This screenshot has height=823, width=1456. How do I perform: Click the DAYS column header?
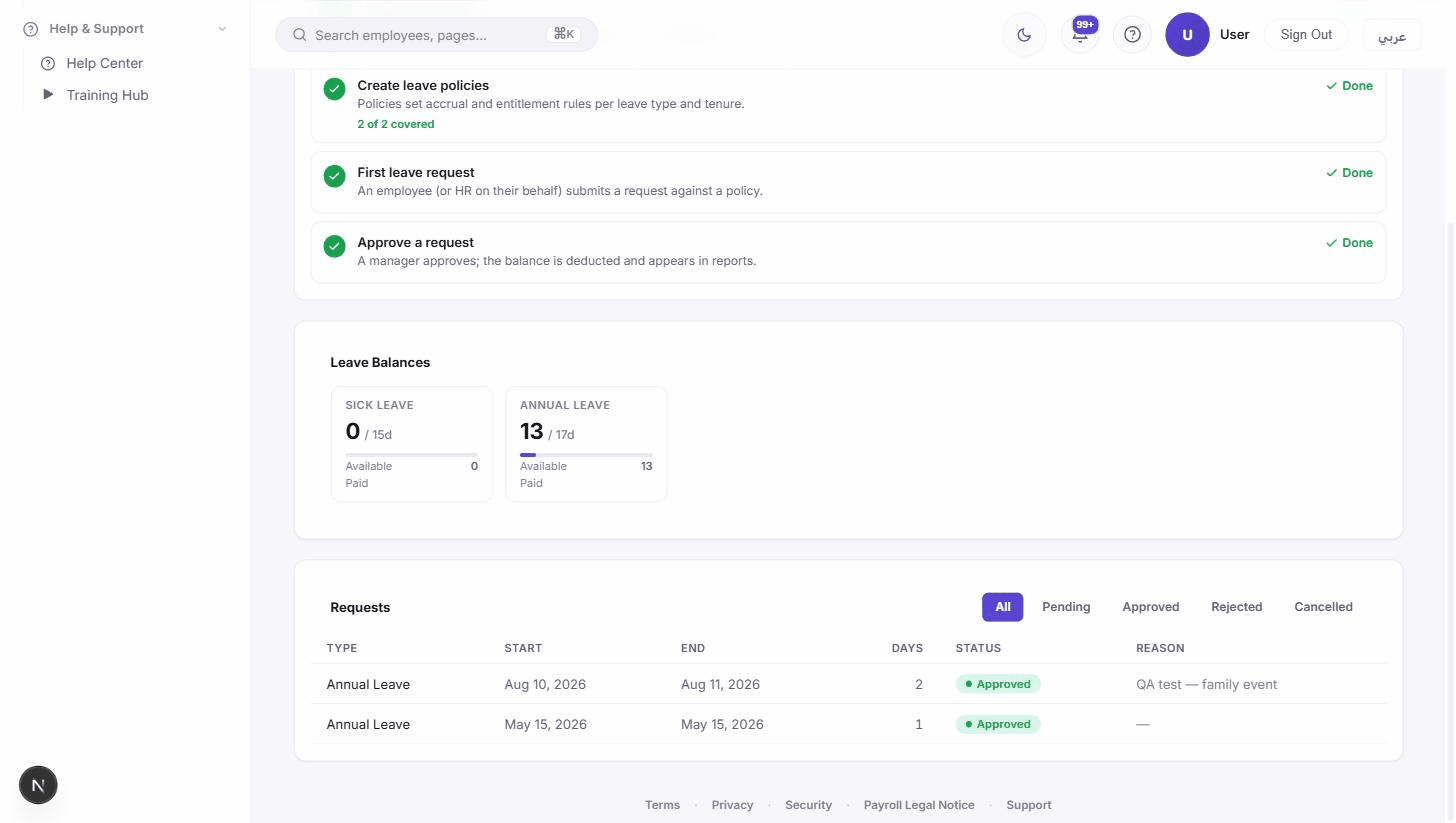pos(907,648)
